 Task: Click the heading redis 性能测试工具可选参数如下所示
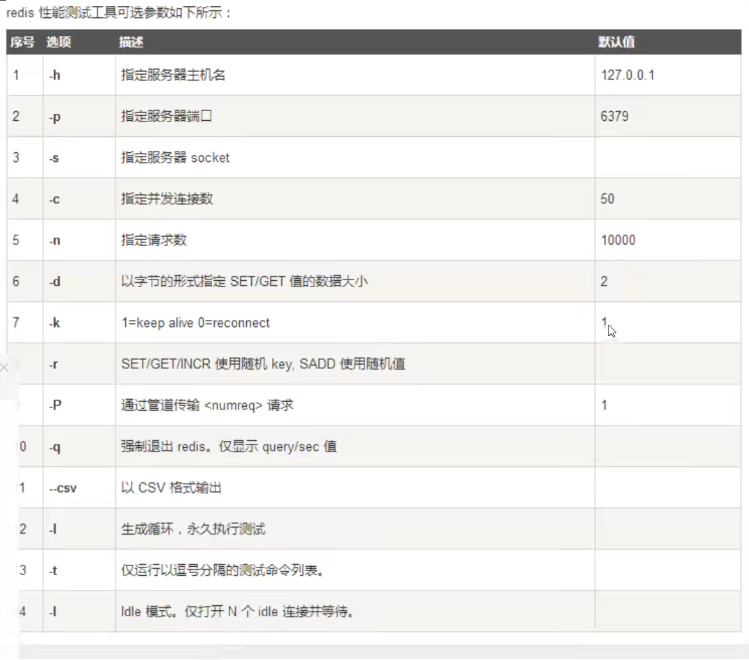(x=118, y=12)
